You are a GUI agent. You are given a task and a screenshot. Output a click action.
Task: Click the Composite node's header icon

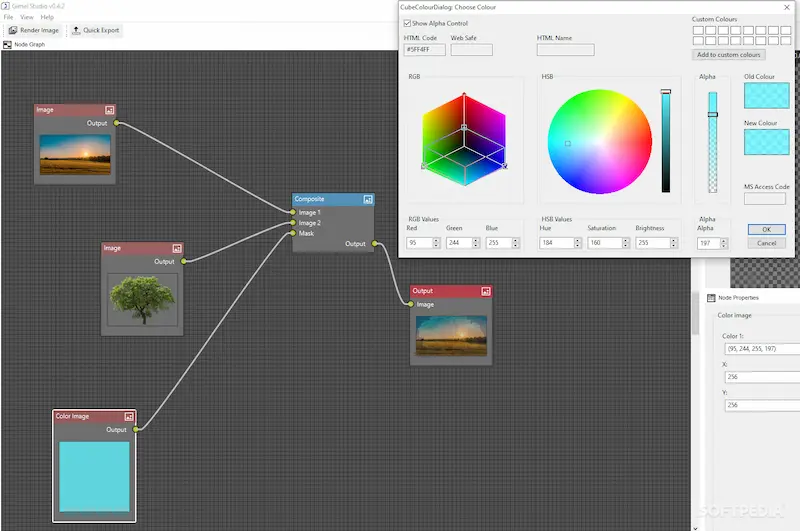tap(368, 199)
